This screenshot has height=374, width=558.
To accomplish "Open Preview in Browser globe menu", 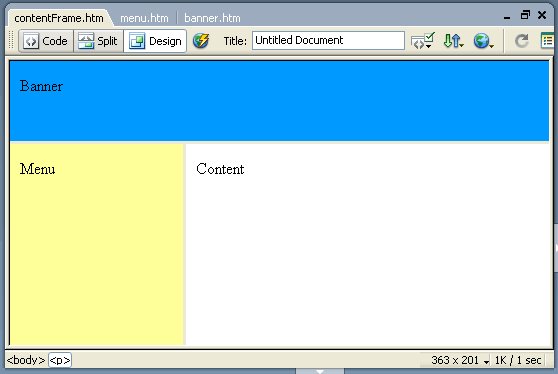I will click(x=484, y=41).
